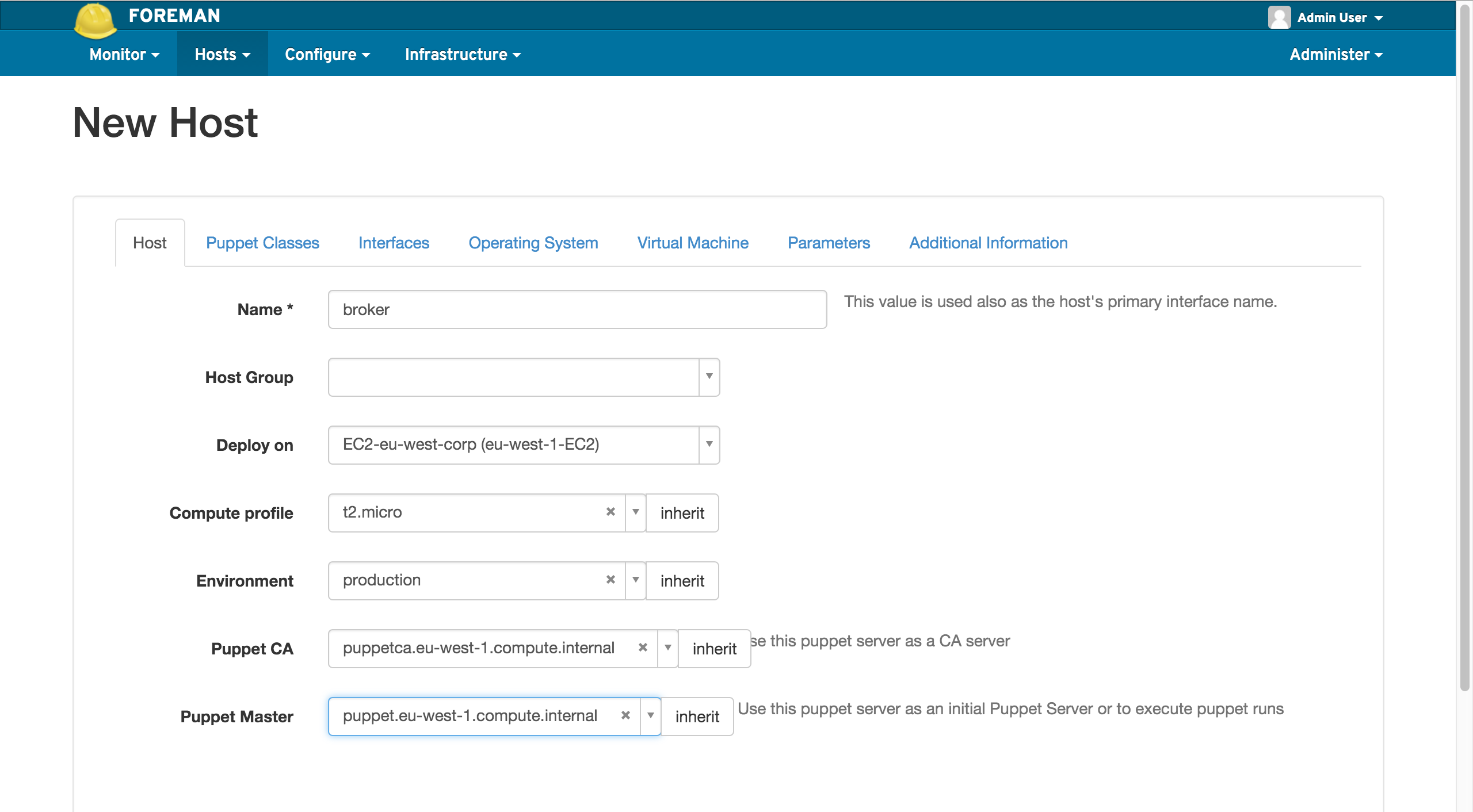The height and width of the screenshot is (812, 1473).
Task: Open the Parameters tab
Action: point(828,243)
